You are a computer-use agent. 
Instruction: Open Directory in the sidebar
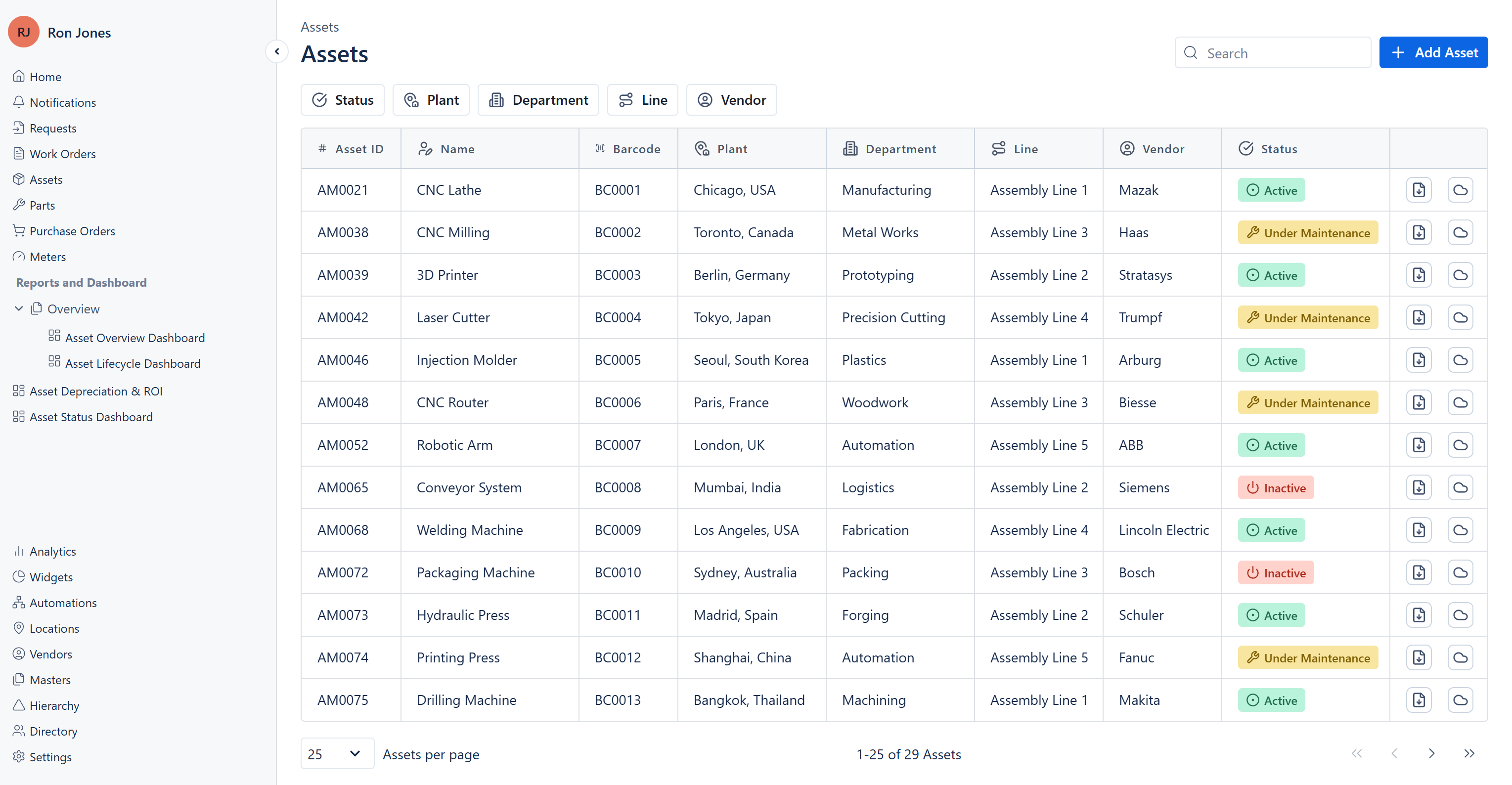pyautogui.click(x=45, y=732)
